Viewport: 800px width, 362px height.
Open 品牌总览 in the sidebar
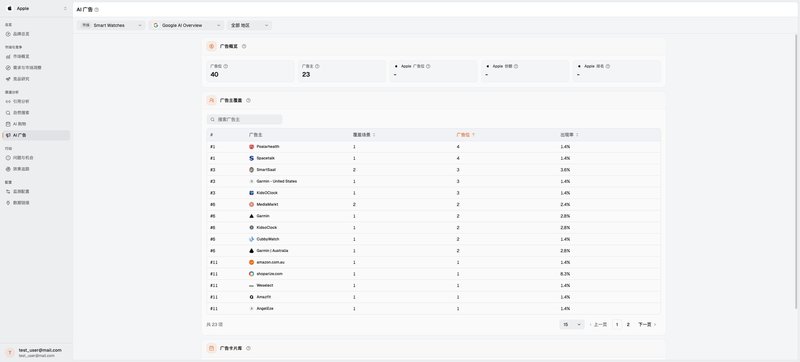tap(36, 34)
